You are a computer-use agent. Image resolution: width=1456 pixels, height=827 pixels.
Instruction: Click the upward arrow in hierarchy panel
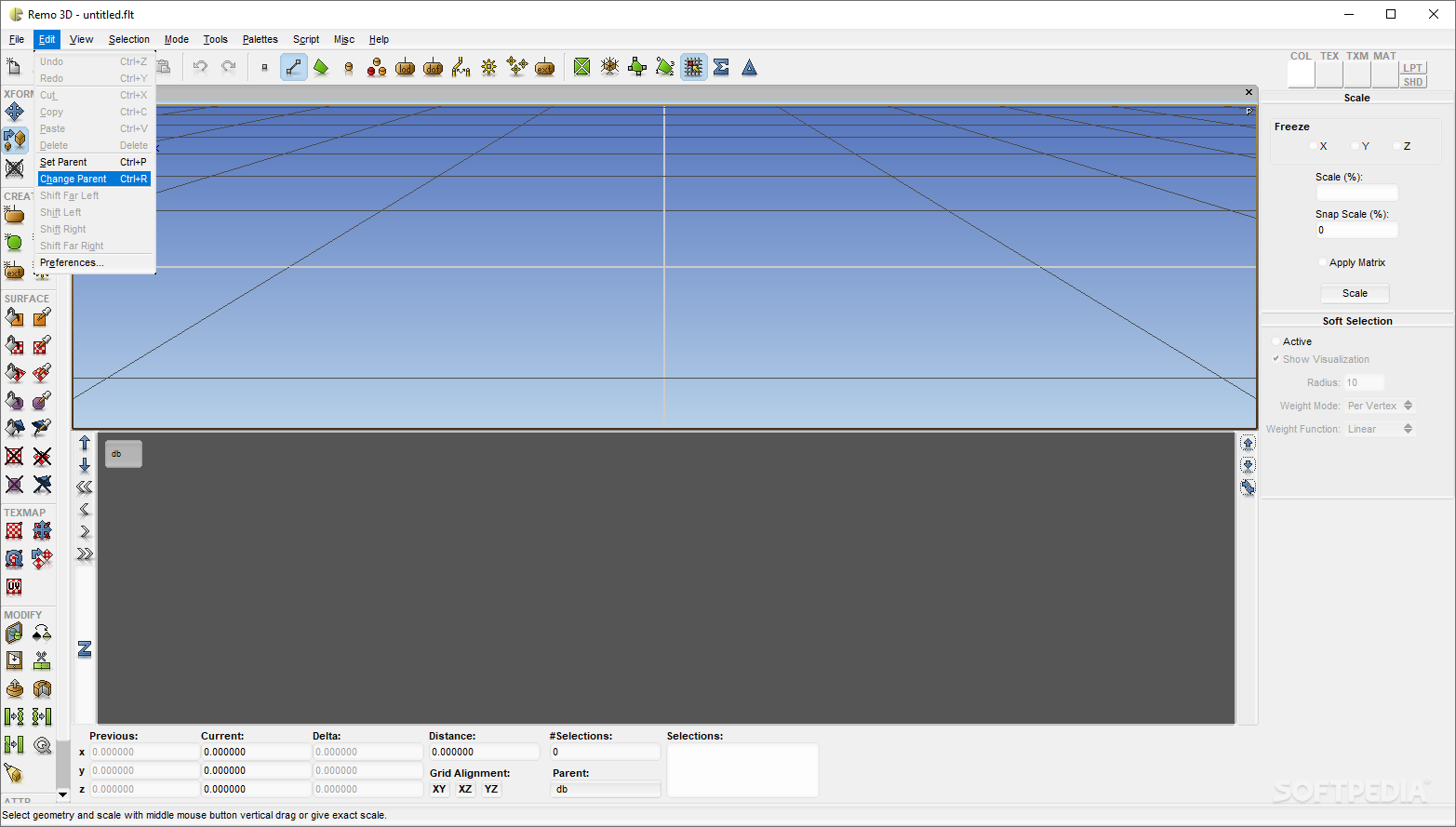[85, 443]
